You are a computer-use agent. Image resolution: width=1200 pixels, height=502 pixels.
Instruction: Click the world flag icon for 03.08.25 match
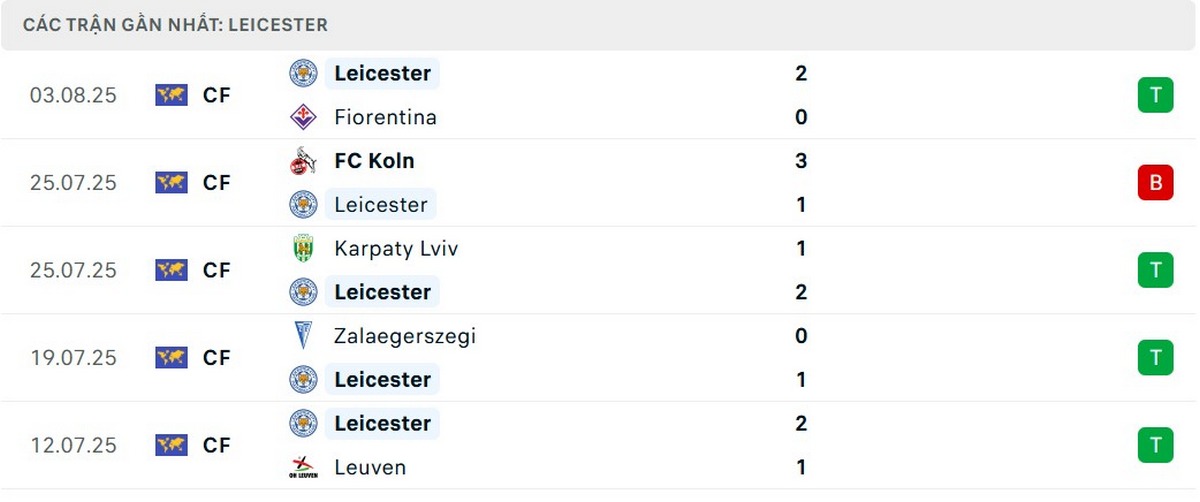172,95
